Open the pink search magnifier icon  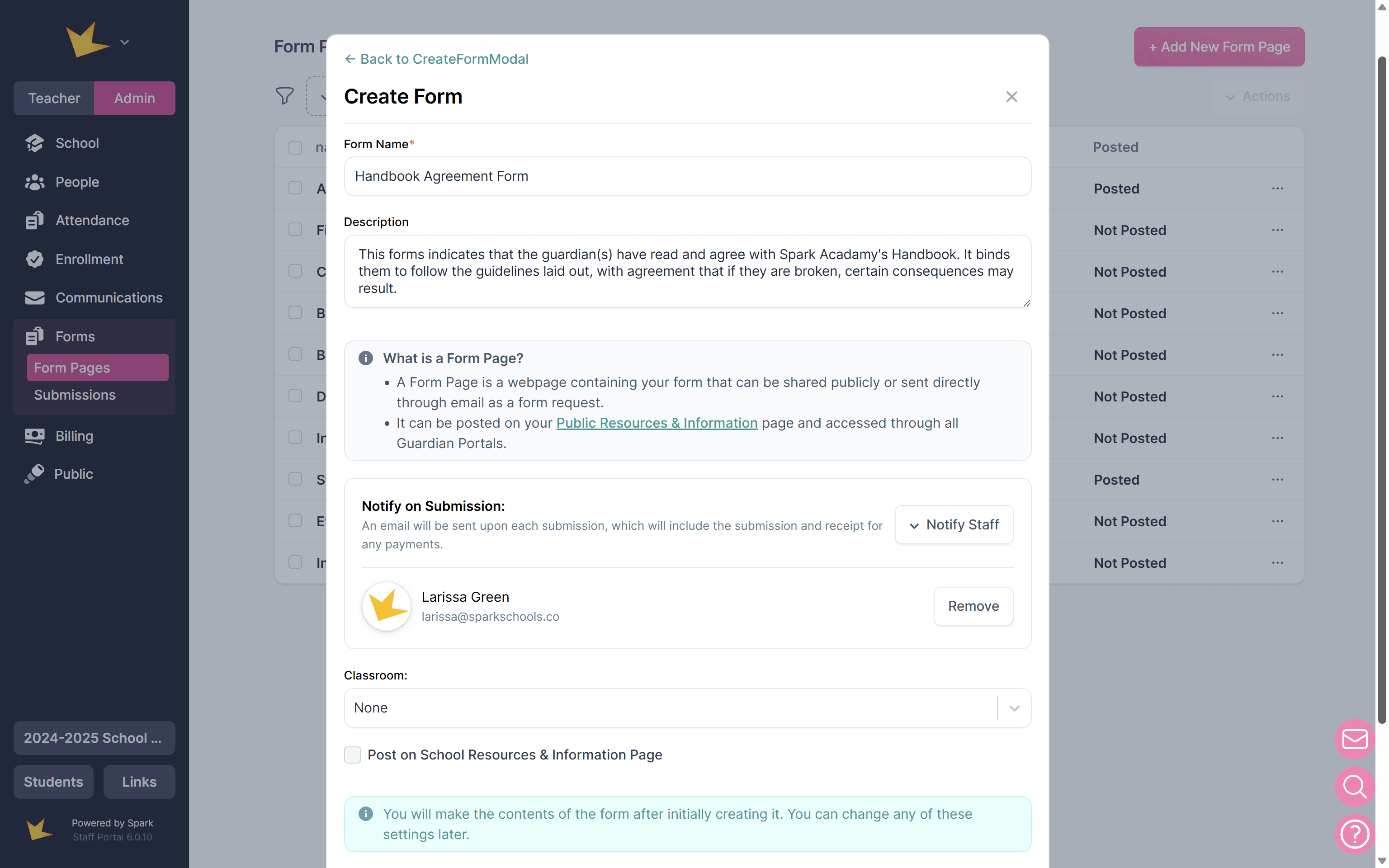coord(1355,786)
